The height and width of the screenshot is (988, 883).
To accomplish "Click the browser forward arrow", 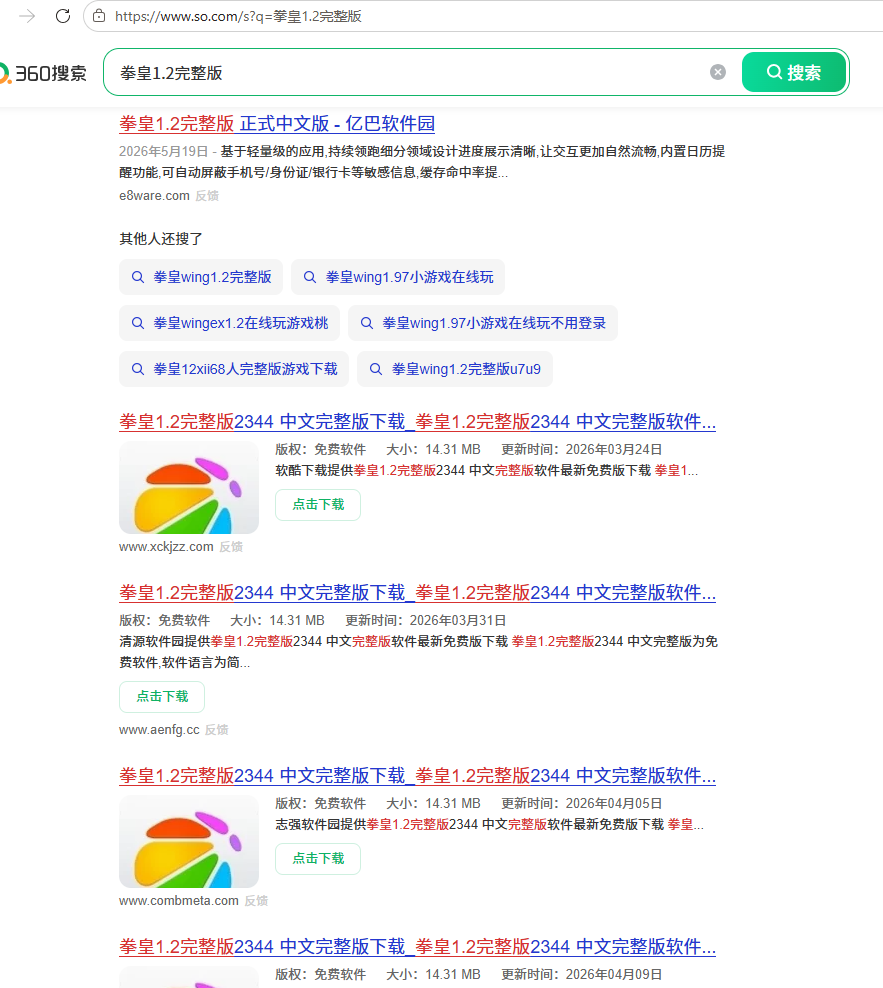I will (x=27, y=16).
